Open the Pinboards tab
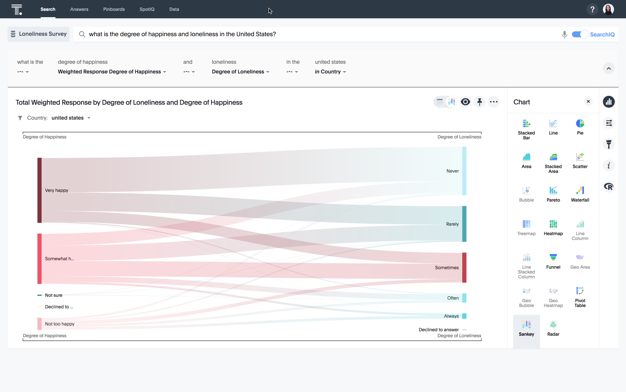This screenshot has height=392, width=626. point(114,9)
